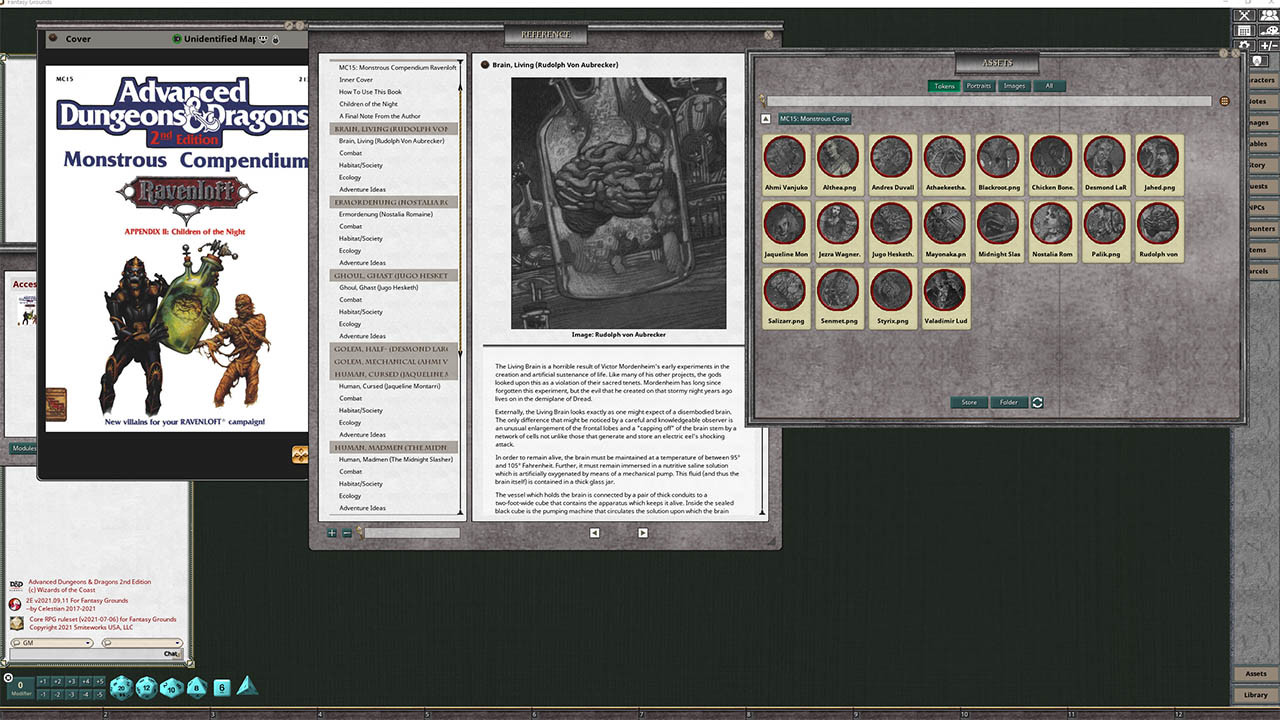The height and width of the screenshot is (720, 1280).
Task: Click the grid icon right of the asset search bar
Action: pyautogui.click(x=1225, y=100)
